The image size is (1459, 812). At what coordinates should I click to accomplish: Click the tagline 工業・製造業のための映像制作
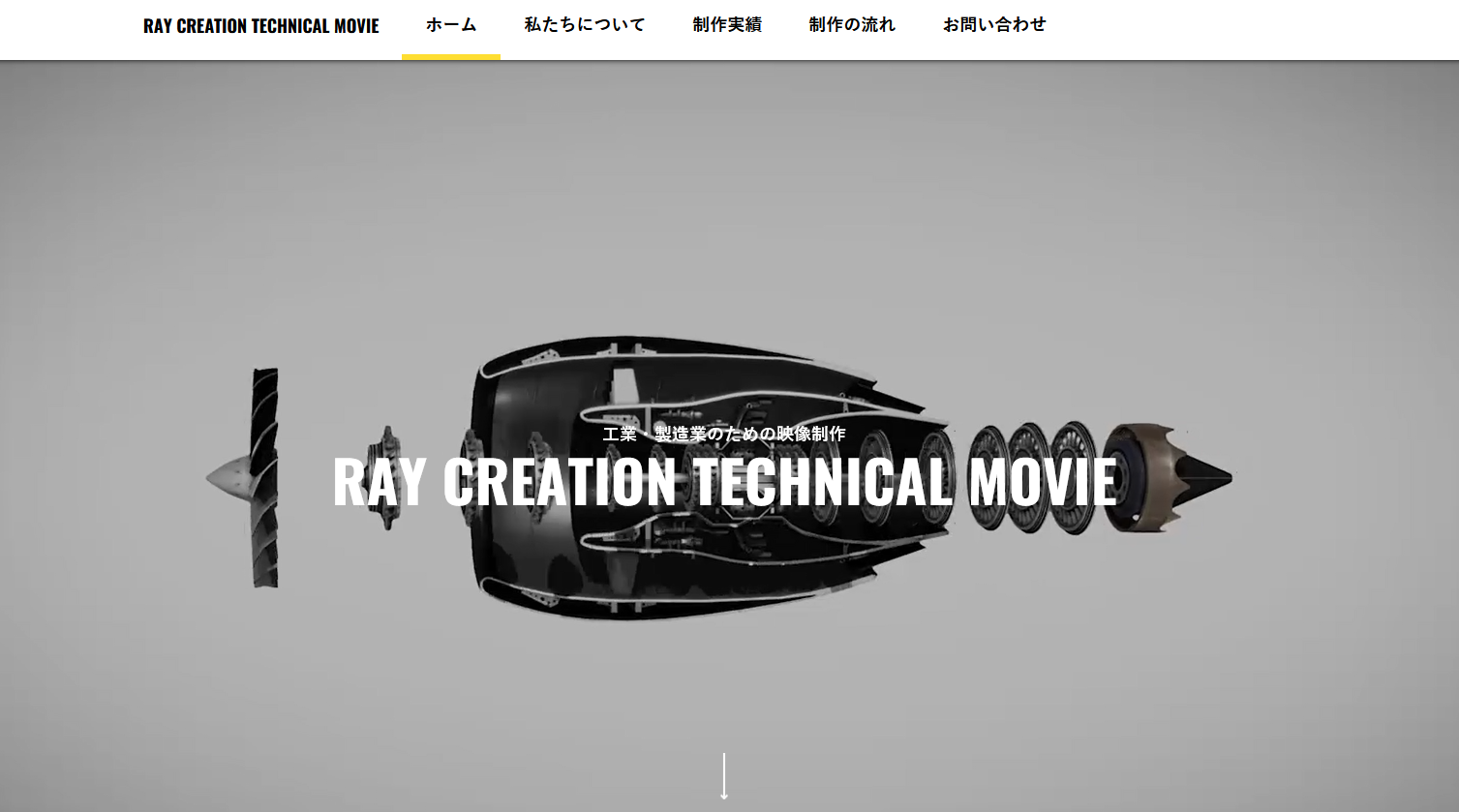(x=724, y=435)
